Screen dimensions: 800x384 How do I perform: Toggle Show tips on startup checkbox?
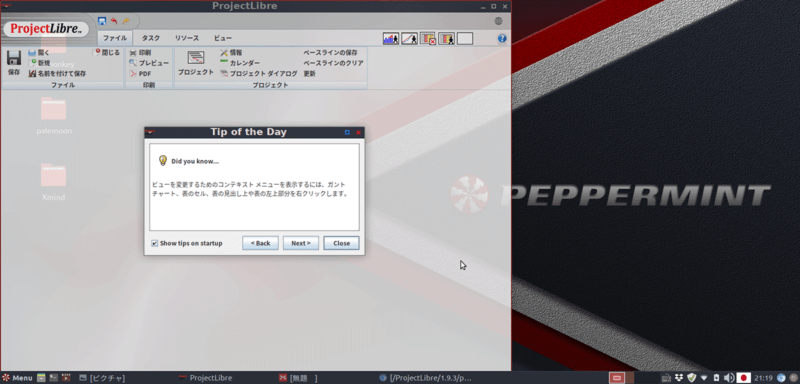click(x=155, y=243)
